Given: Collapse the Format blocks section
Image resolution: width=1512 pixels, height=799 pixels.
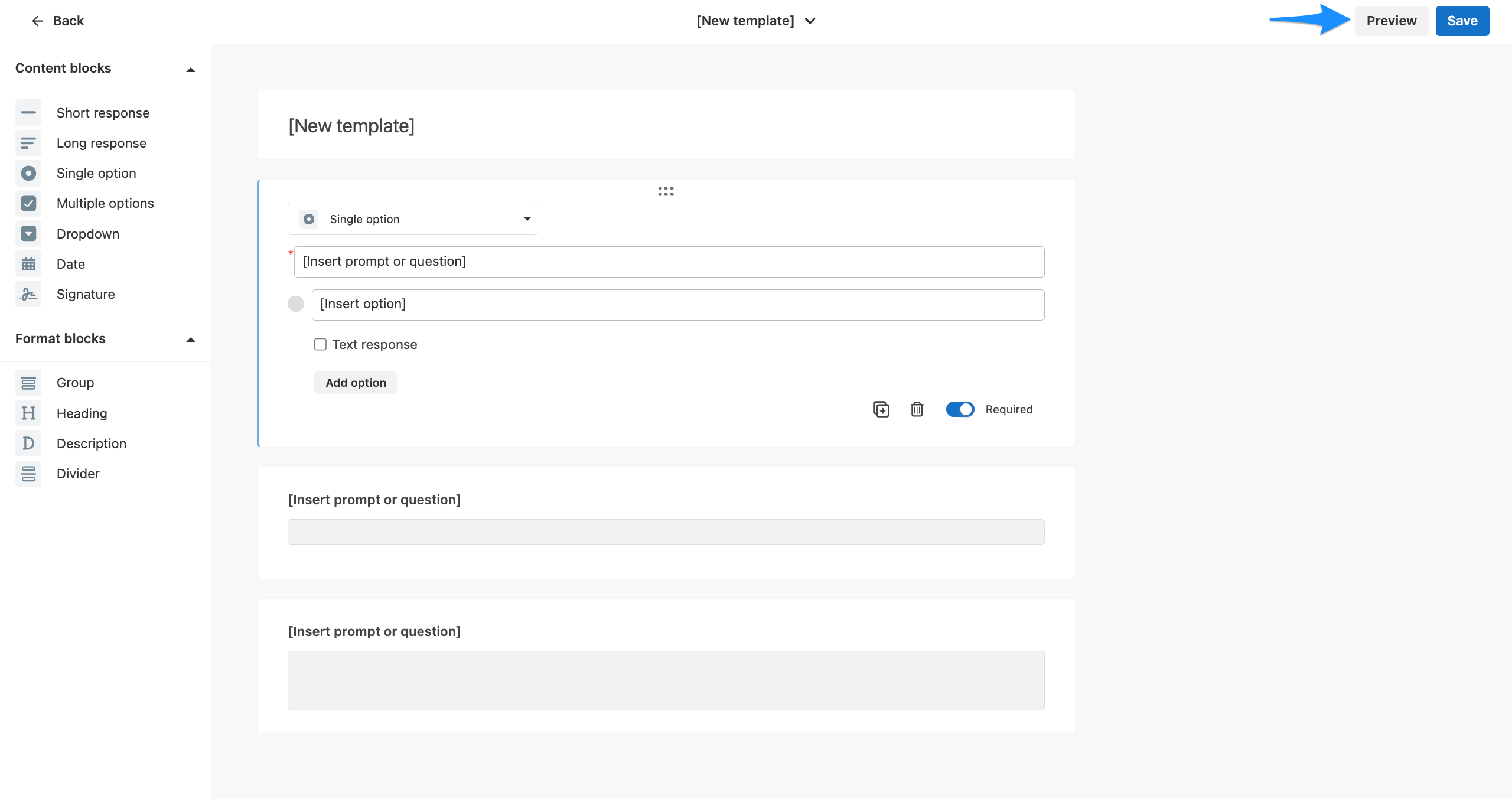Looking at the screenshot, I should click(190, 340).
